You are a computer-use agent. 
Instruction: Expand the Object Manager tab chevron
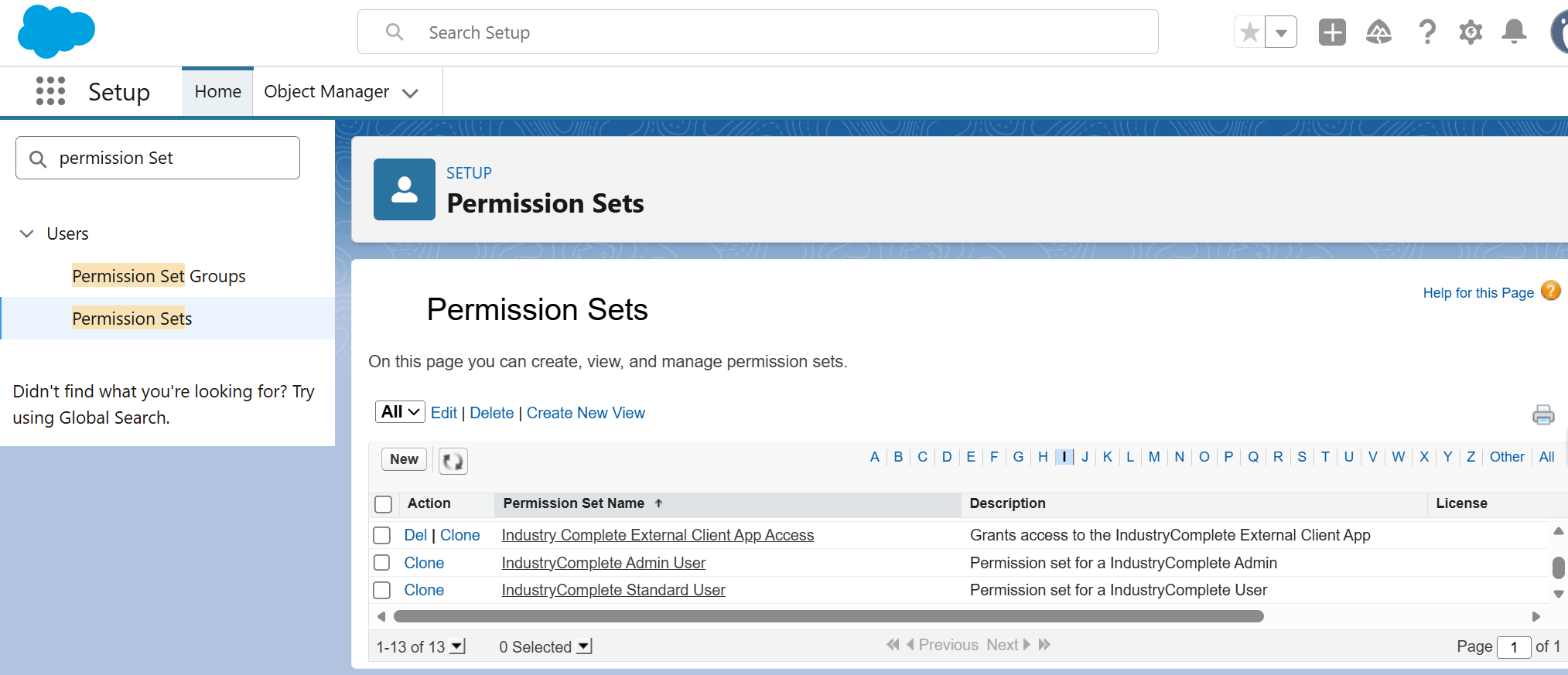(411, 93)
